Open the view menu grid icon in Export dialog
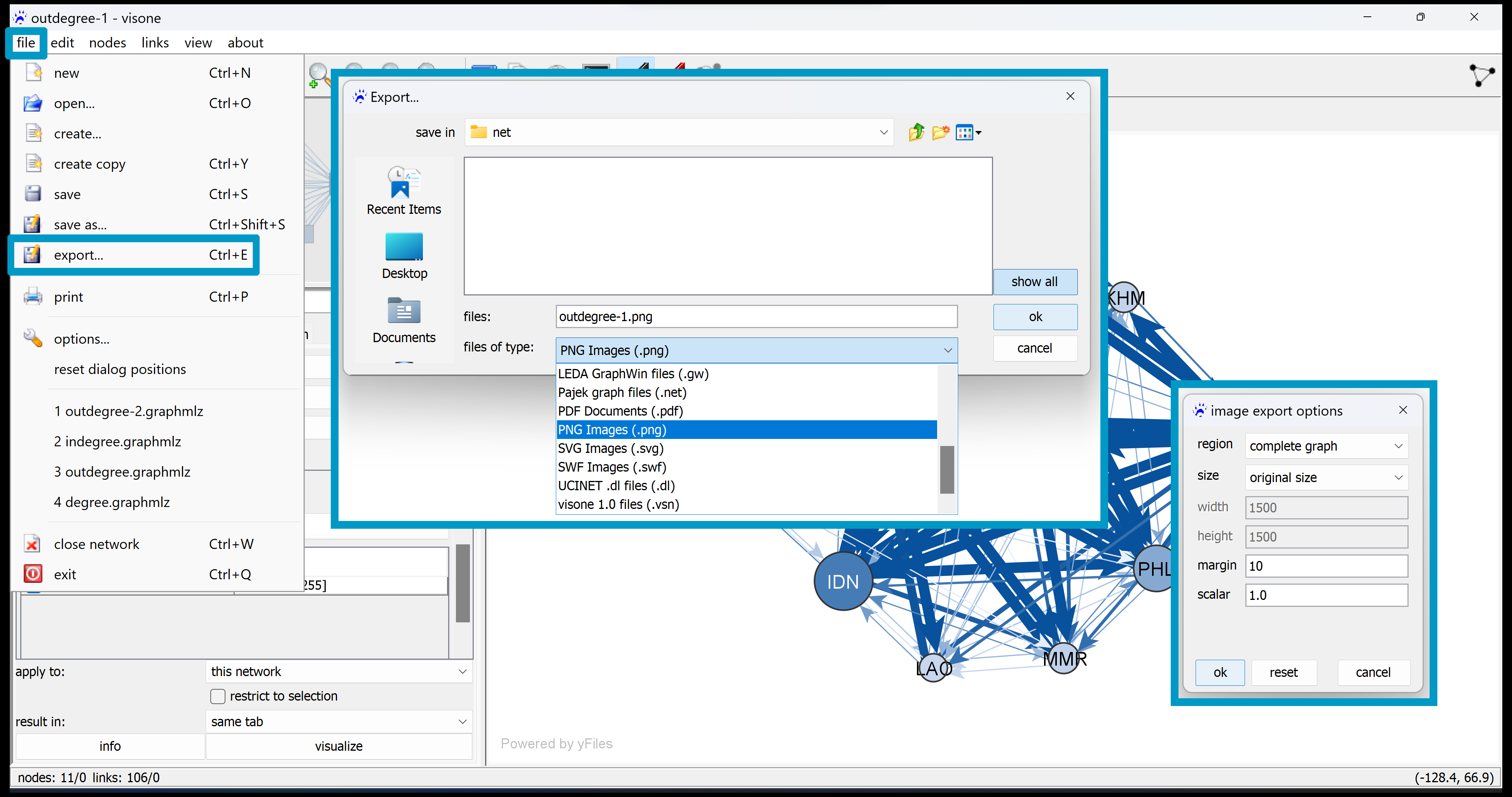Viewport: 1512px width, 797px height. click(x=968, y=133)
